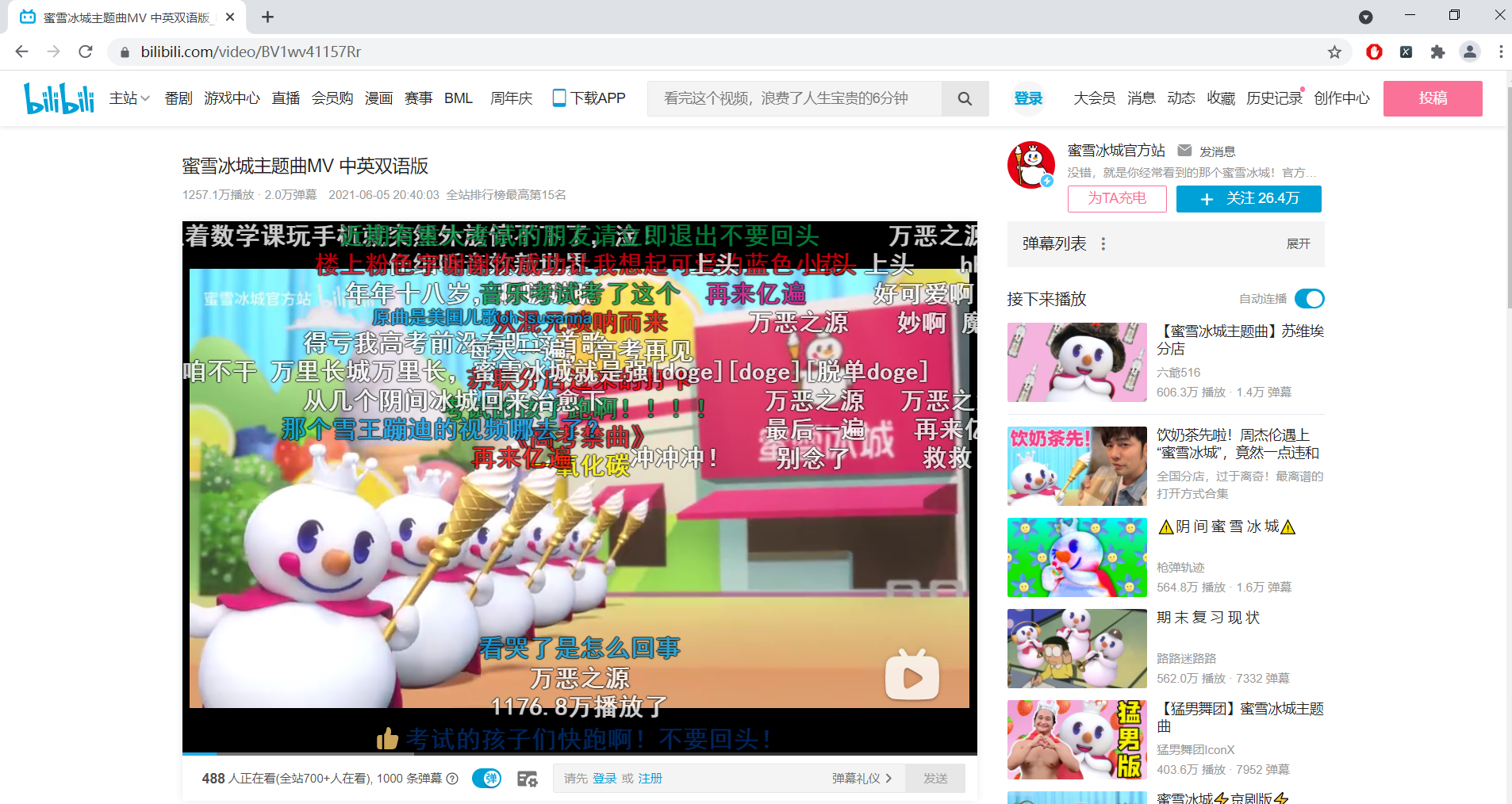Open the Chrome profile icon
The image size is (1512, 804).
coord(1469,52)
